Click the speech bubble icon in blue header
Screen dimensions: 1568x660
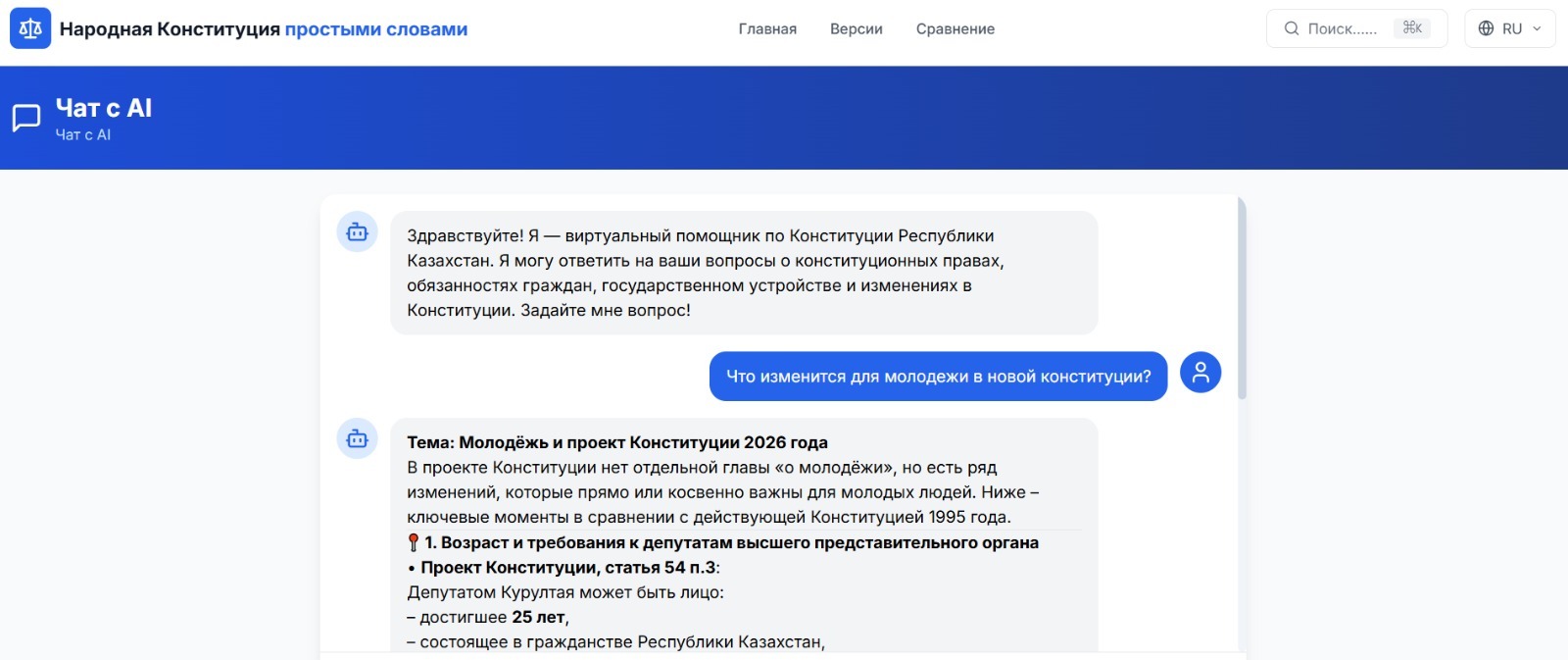pyautogui.click(x=26, y=118)
